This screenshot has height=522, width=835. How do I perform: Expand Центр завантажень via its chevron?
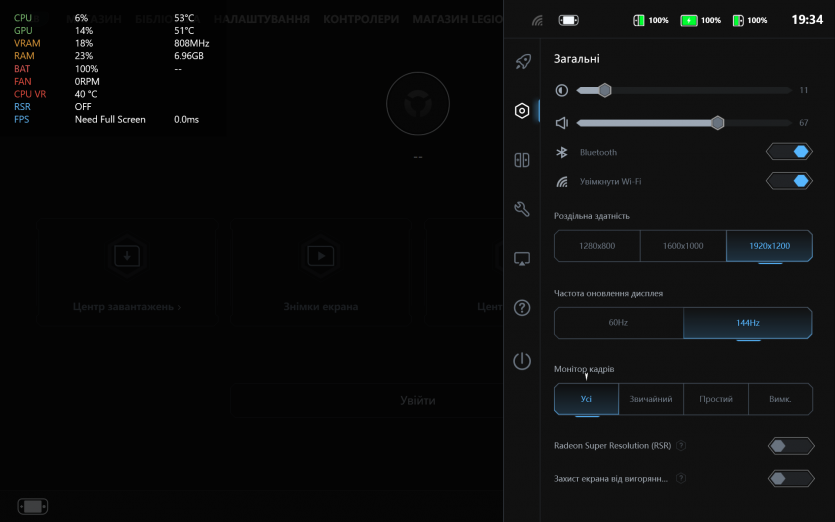pos(179,307)
